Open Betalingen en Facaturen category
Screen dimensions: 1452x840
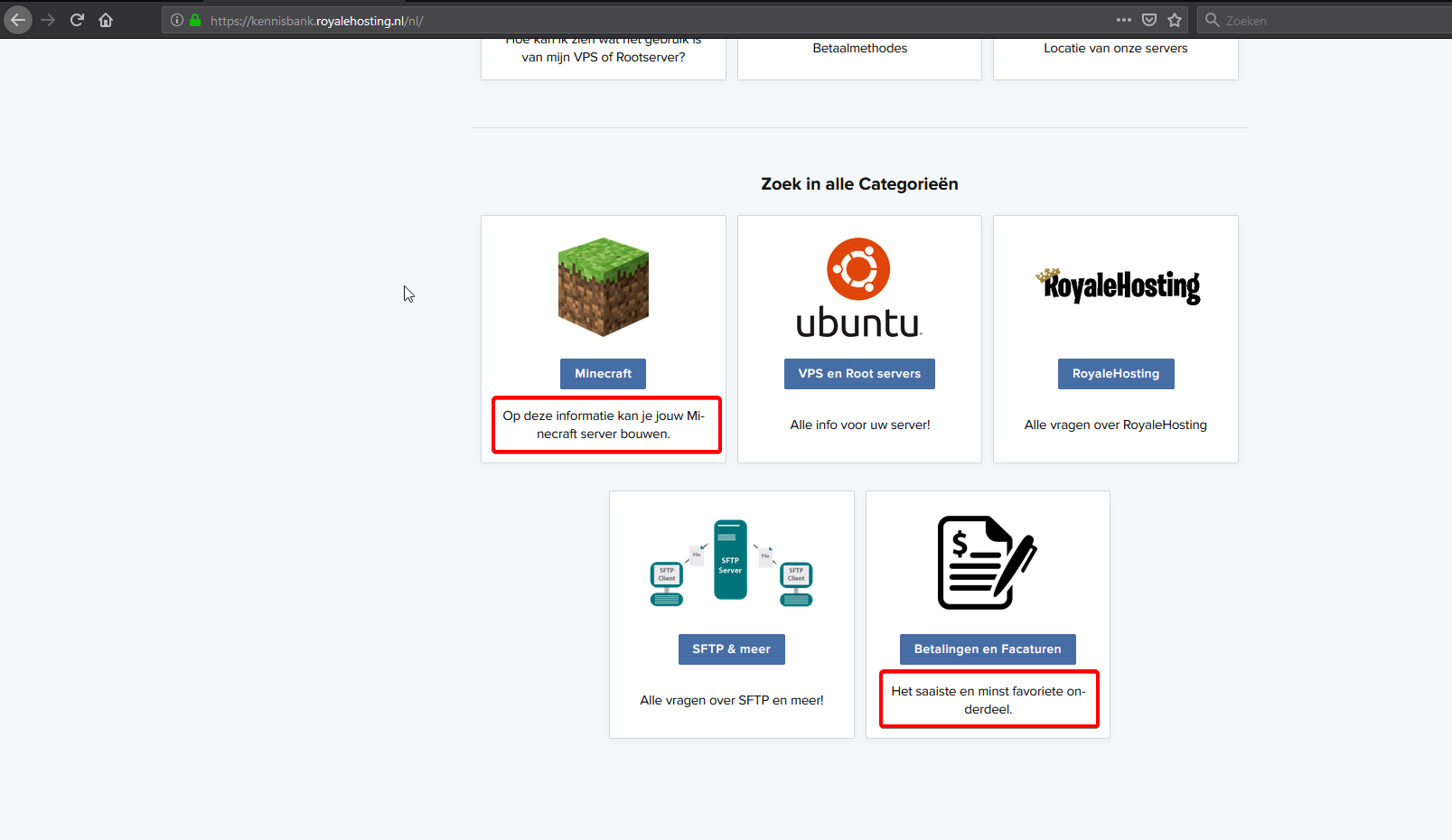tap(988, 649)
